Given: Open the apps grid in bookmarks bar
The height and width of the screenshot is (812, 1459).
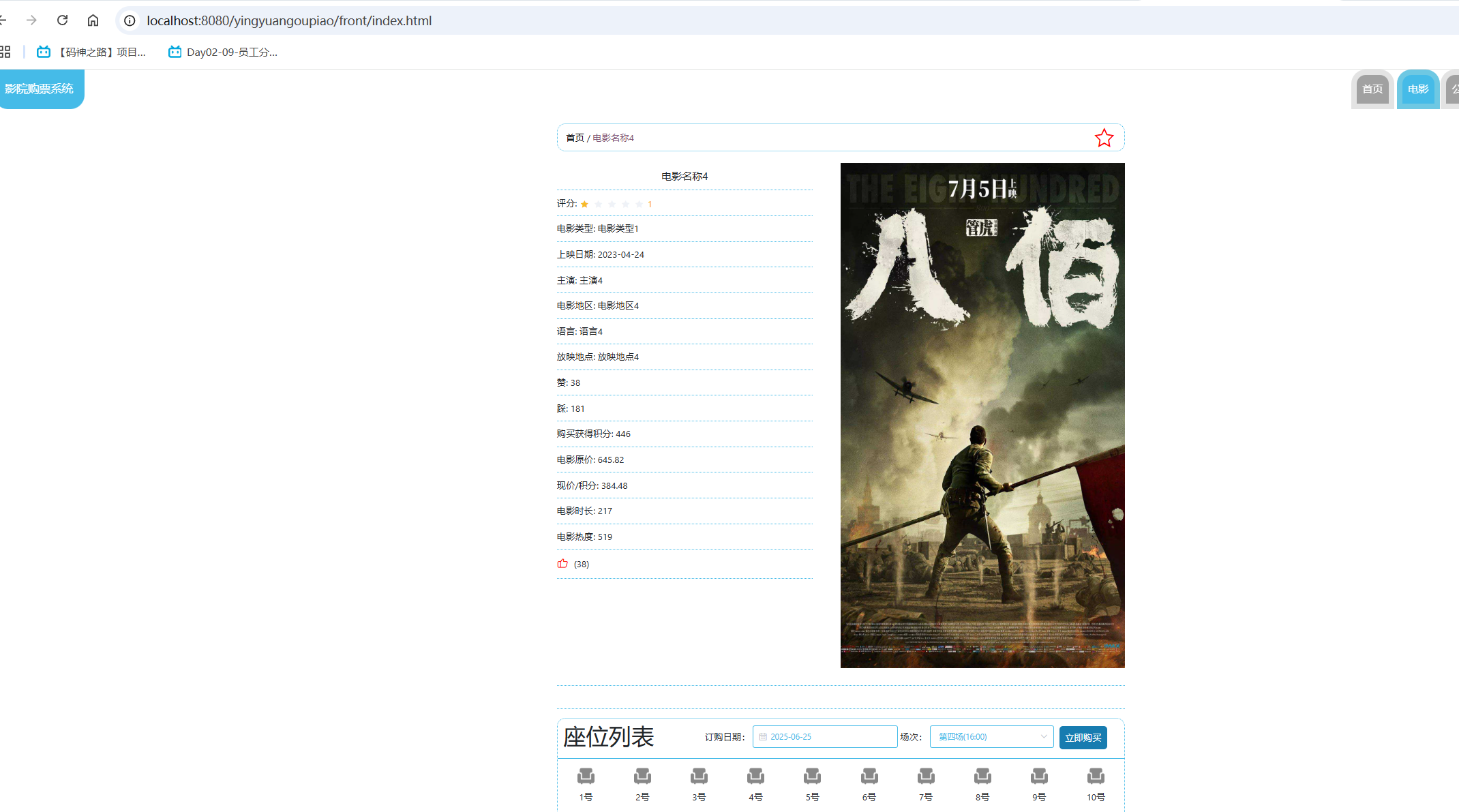Looking at the screenshot, I should point(5,52).
